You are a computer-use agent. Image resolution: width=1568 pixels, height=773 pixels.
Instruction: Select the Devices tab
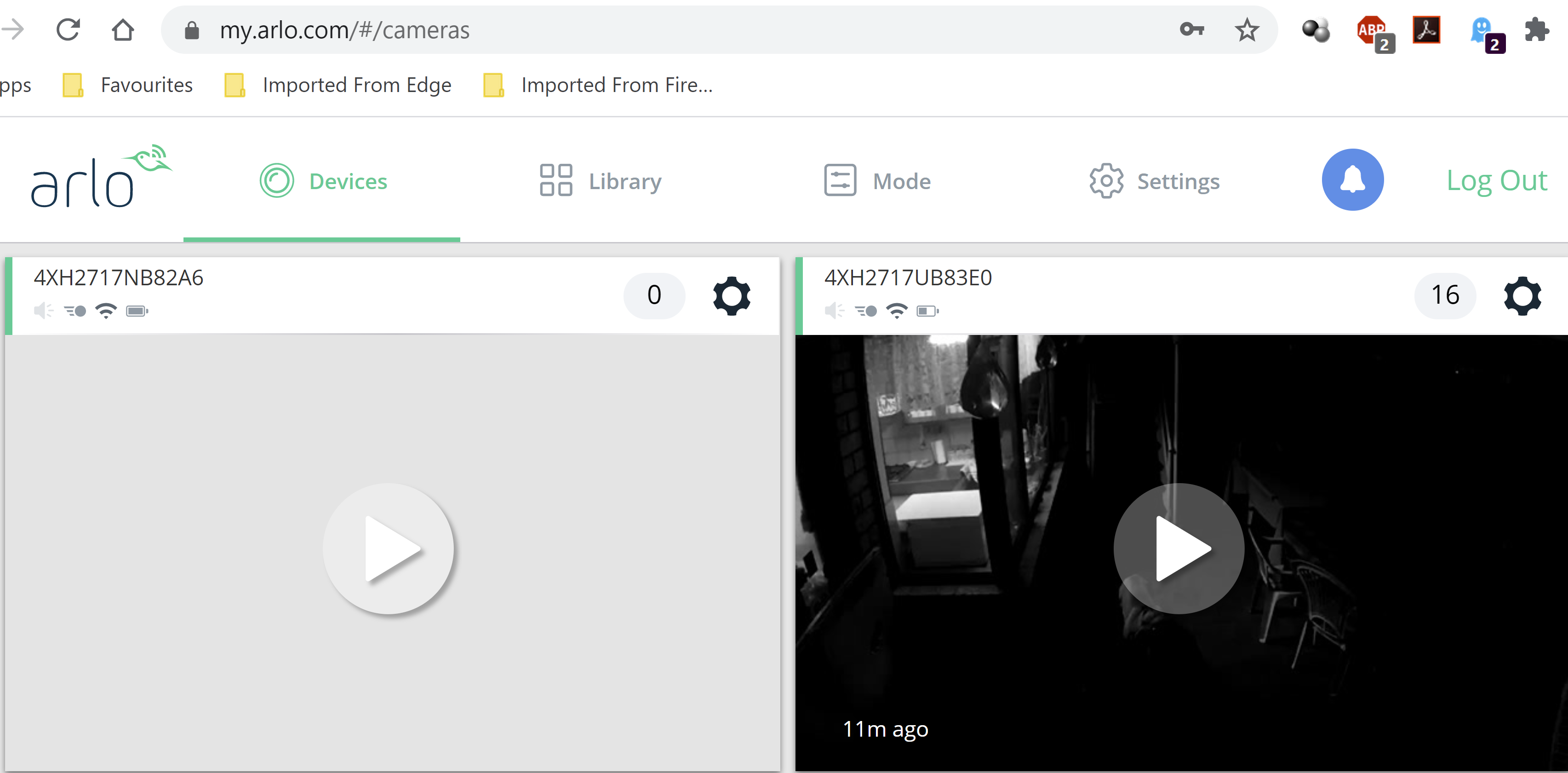pos(323,181)
